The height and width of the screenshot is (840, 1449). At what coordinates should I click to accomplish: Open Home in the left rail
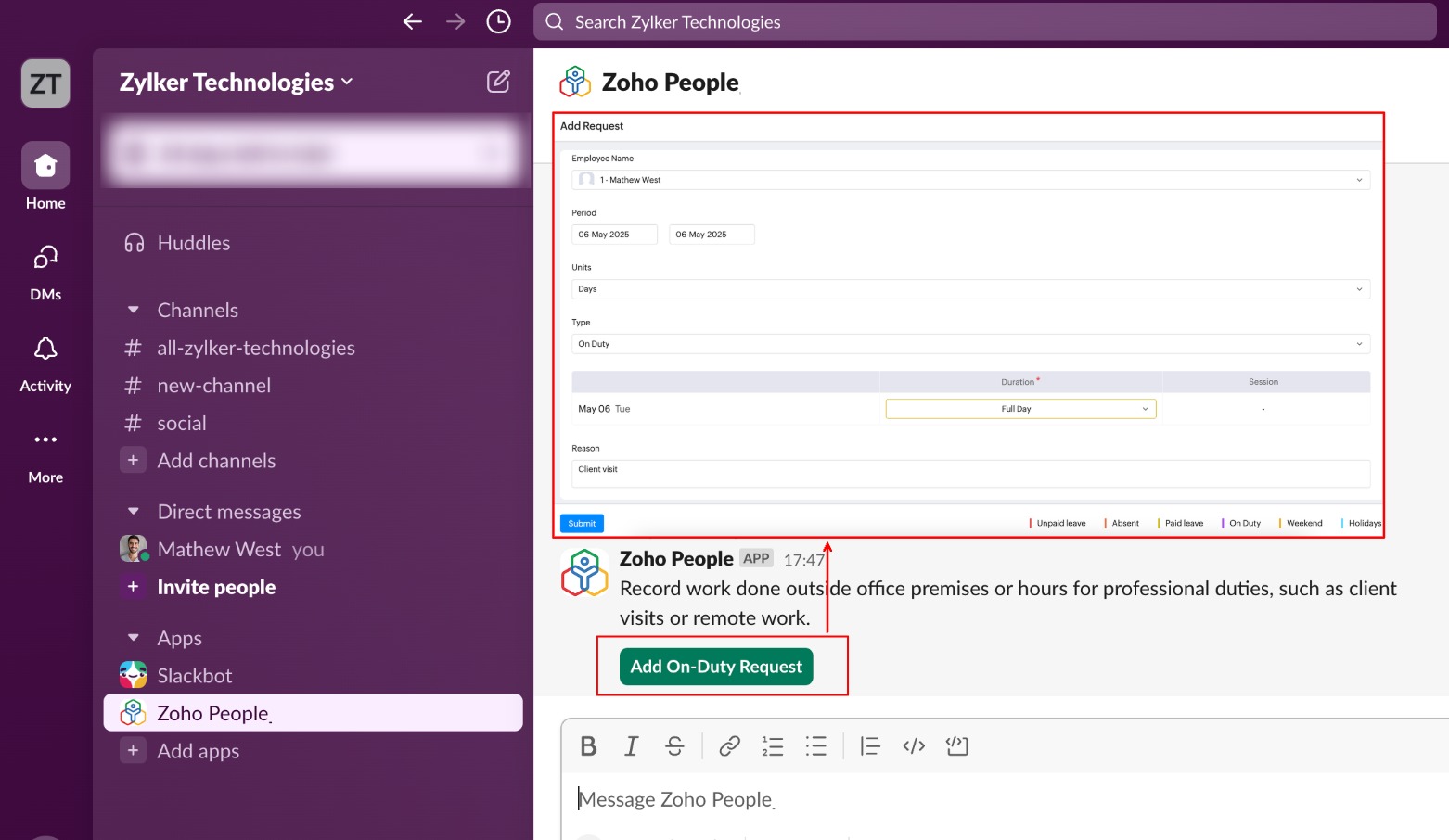(45, 176)
